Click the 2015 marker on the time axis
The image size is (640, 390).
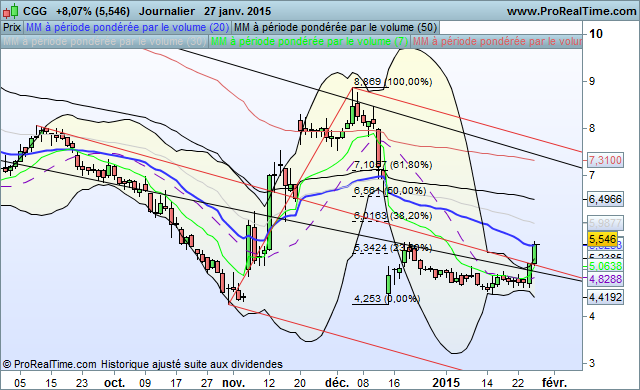(446, 383)
